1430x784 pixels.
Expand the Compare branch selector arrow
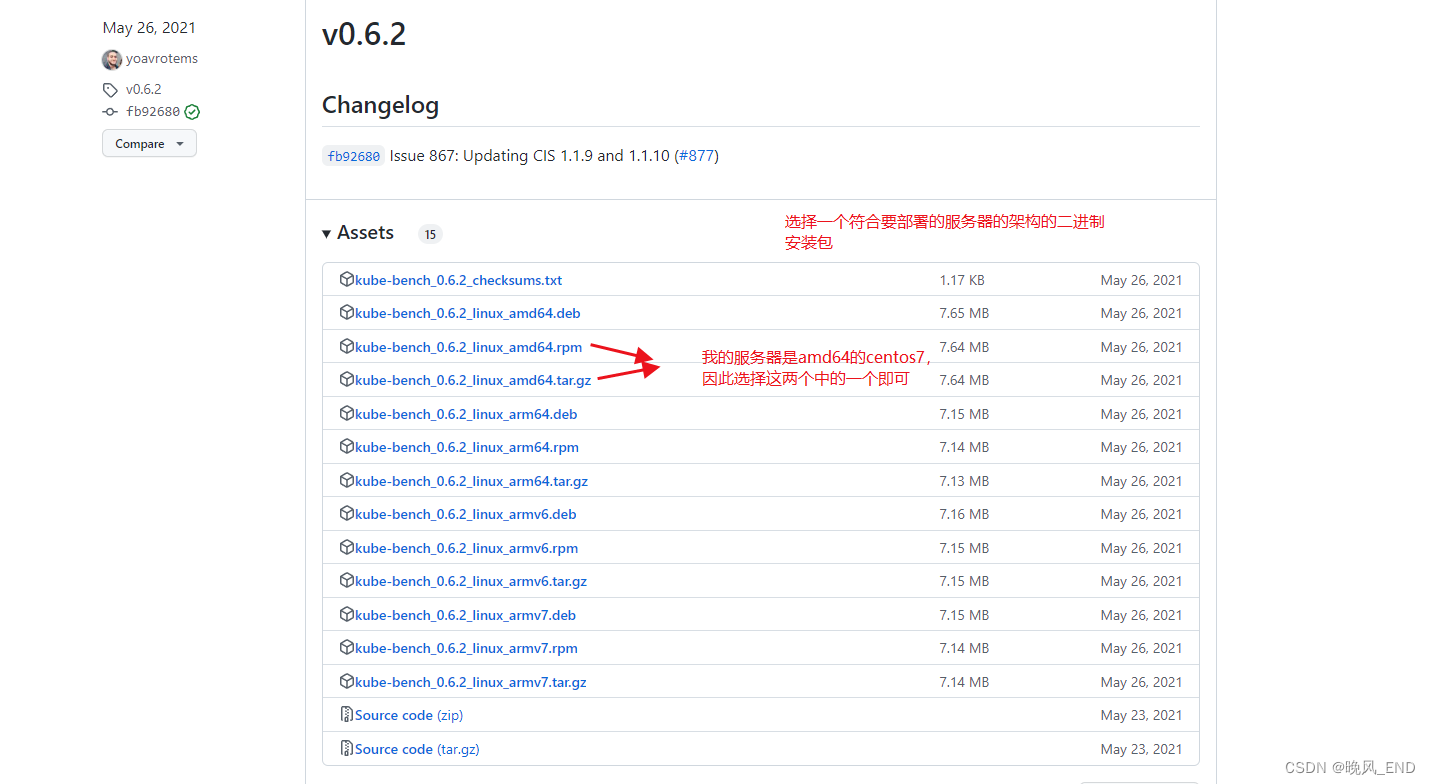pos(179,143)
